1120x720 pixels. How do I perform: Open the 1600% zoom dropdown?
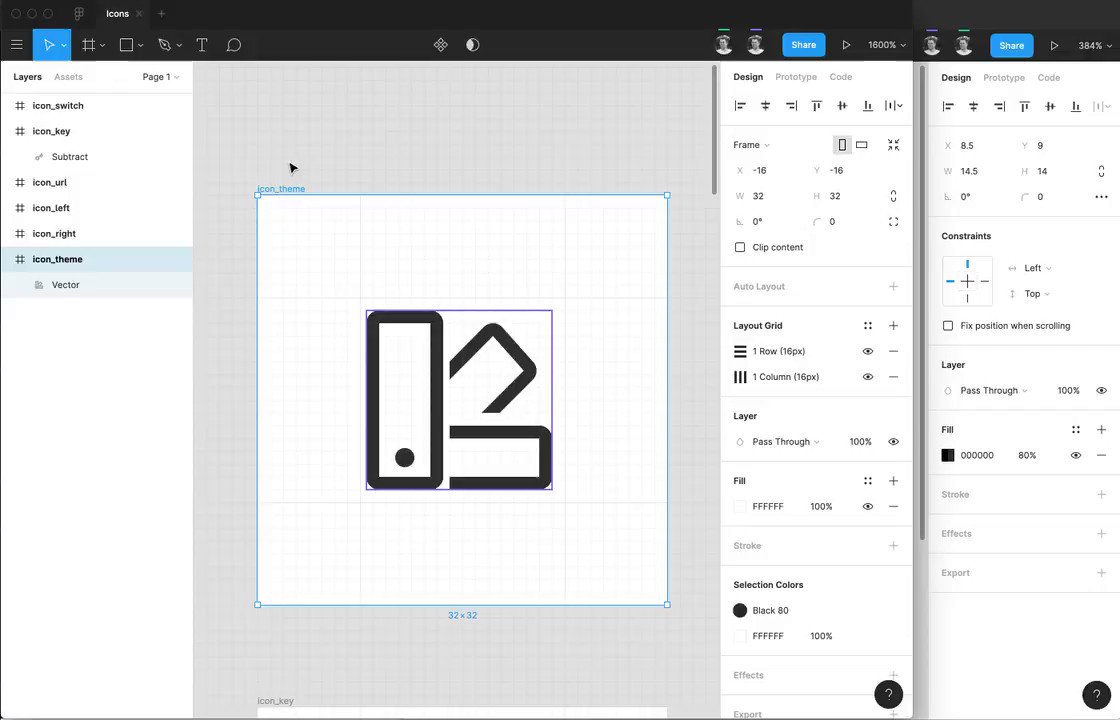887,45
